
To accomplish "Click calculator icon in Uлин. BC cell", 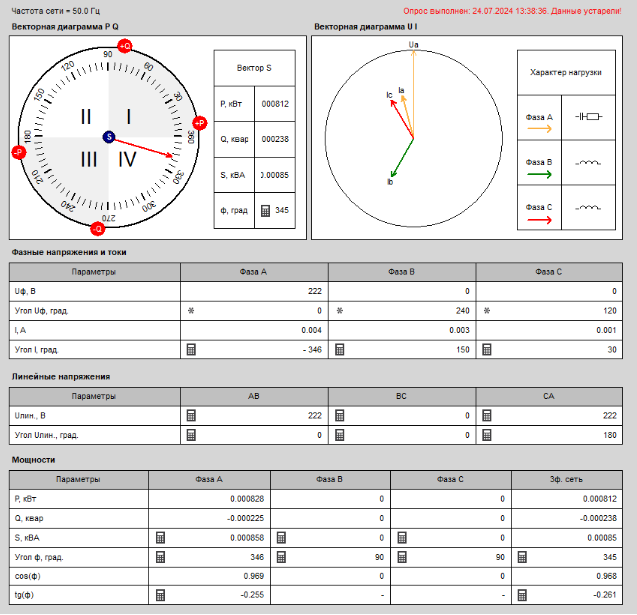I will [x=340, y=416].
